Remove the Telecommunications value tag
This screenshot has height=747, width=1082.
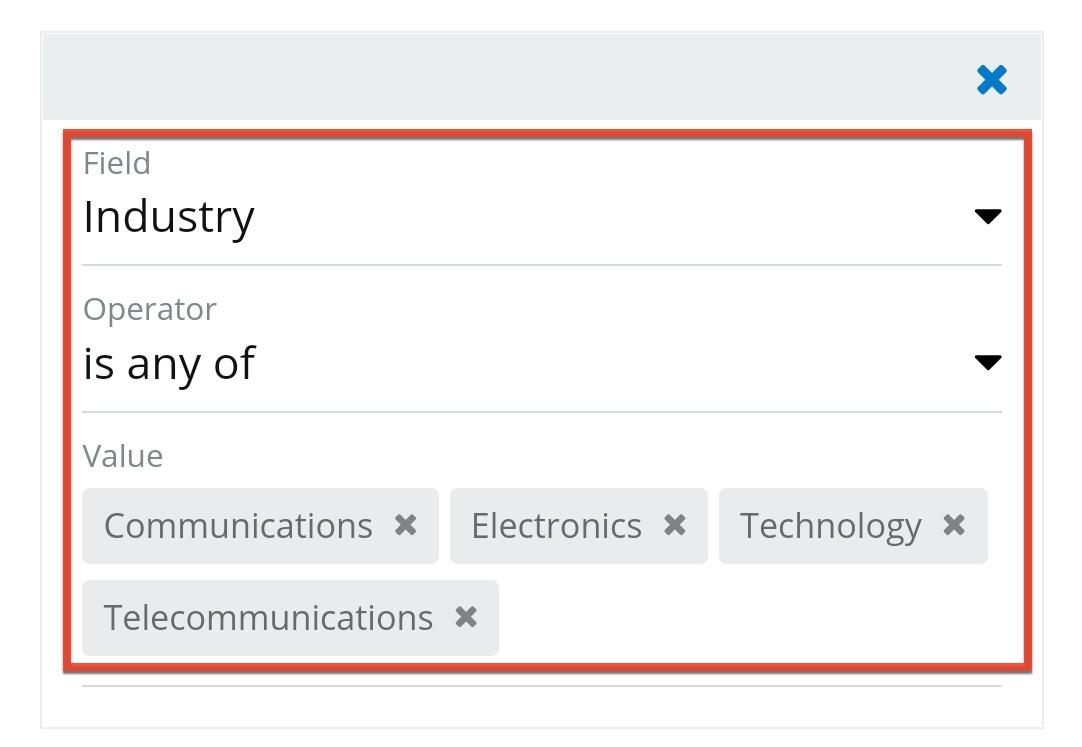pos(466,617)
